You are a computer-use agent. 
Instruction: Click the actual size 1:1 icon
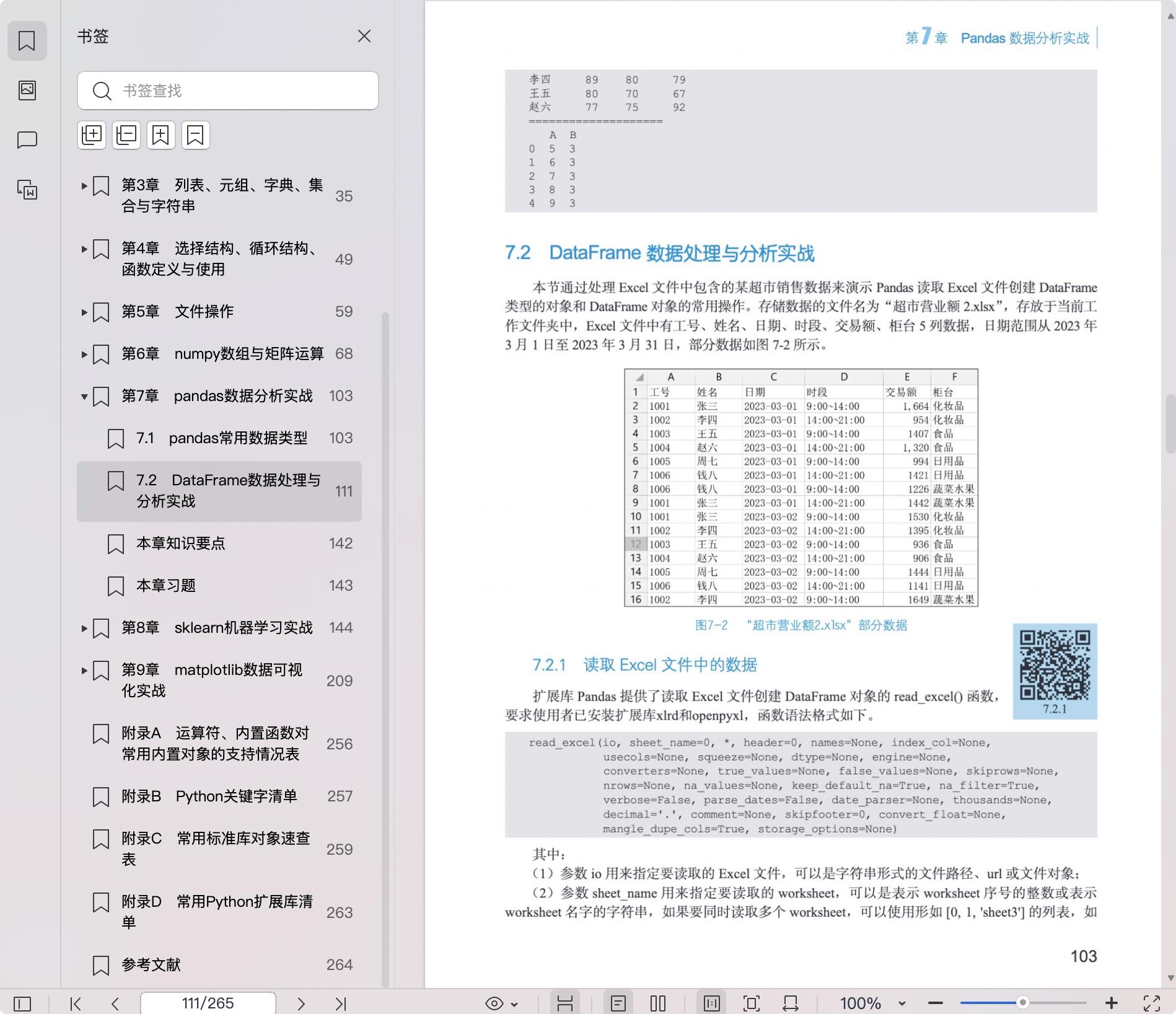tap(711, 1003)
